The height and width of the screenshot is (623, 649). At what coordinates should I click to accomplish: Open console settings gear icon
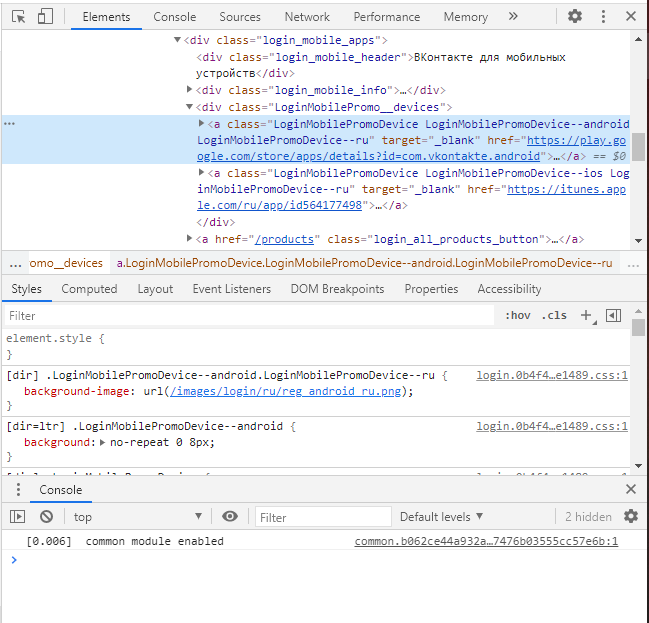(x=631, y=516)
